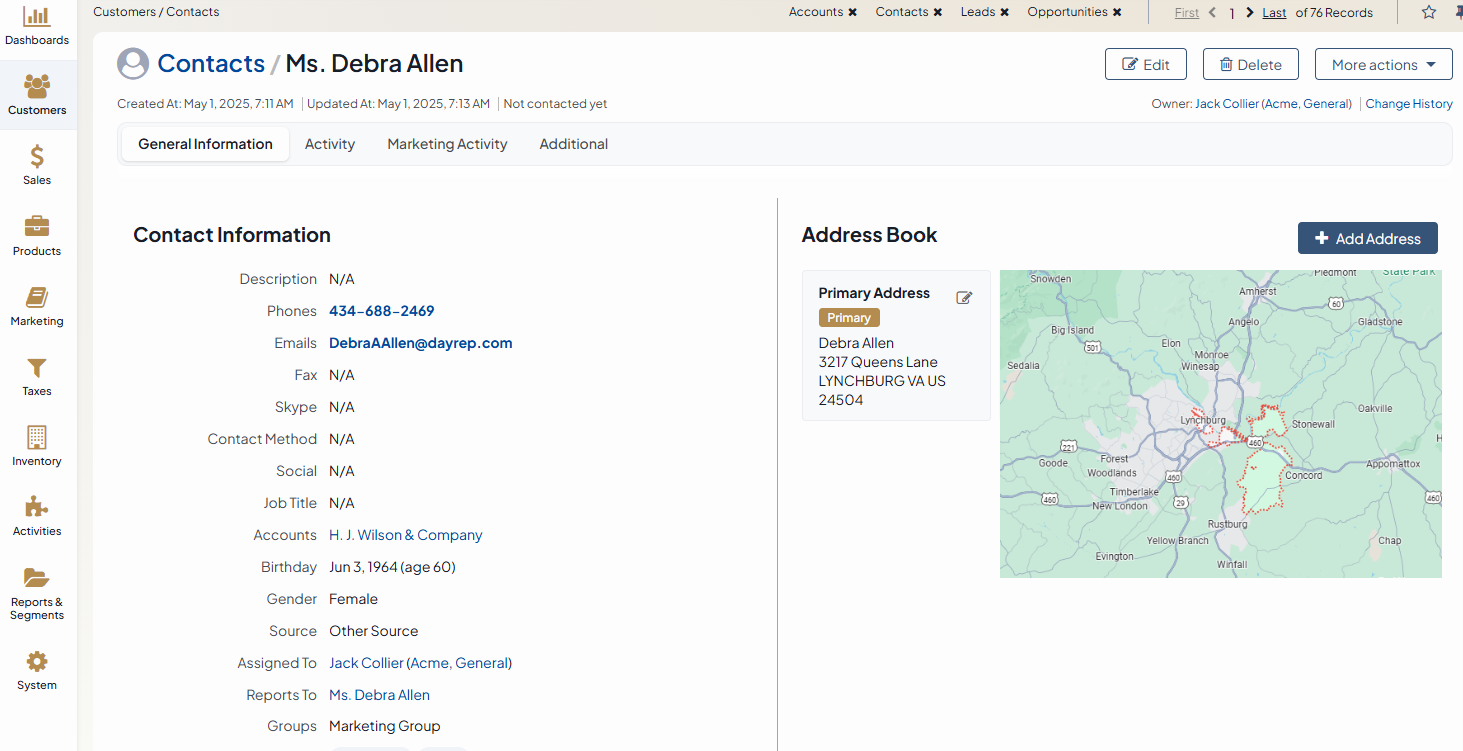The image size is (1463, 751).
Task: Open the Marketing sidebar icon
Action: click(37, 298)
